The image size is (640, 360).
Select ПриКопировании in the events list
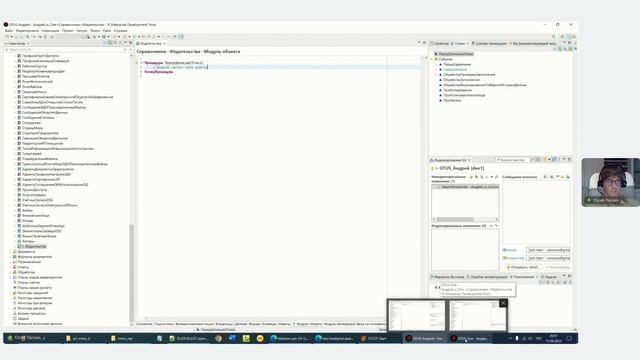tap(457, 90)
